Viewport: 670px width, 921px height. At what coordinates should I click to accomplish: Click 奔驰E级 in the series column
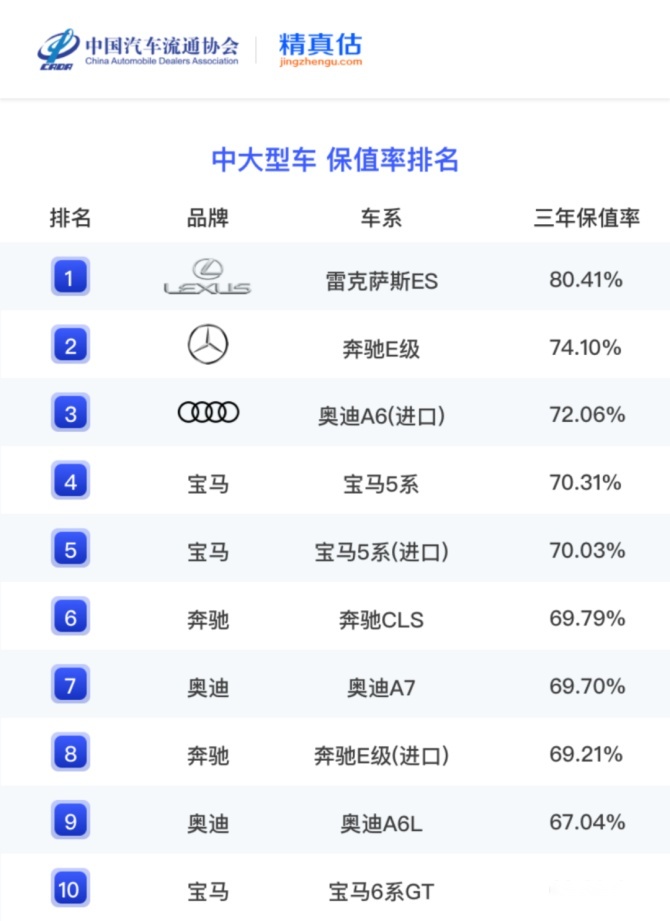382,349
